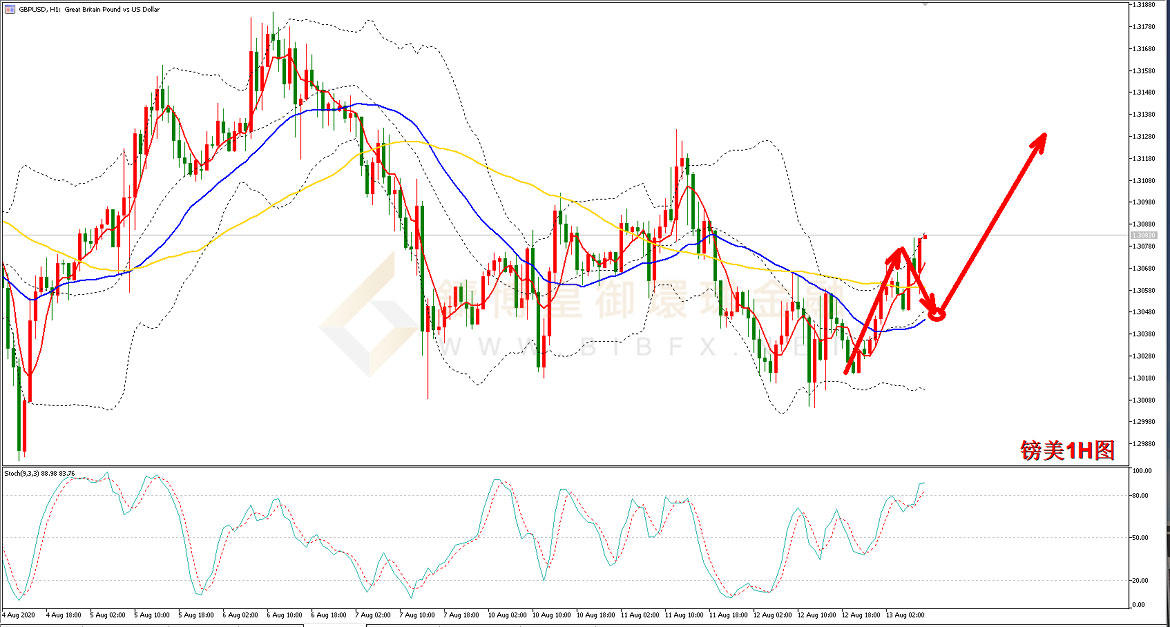This screenshot has width=1170, height=627.
Task: Click the Stoch(9,3,3) indicator label
Action: (24, 473)
